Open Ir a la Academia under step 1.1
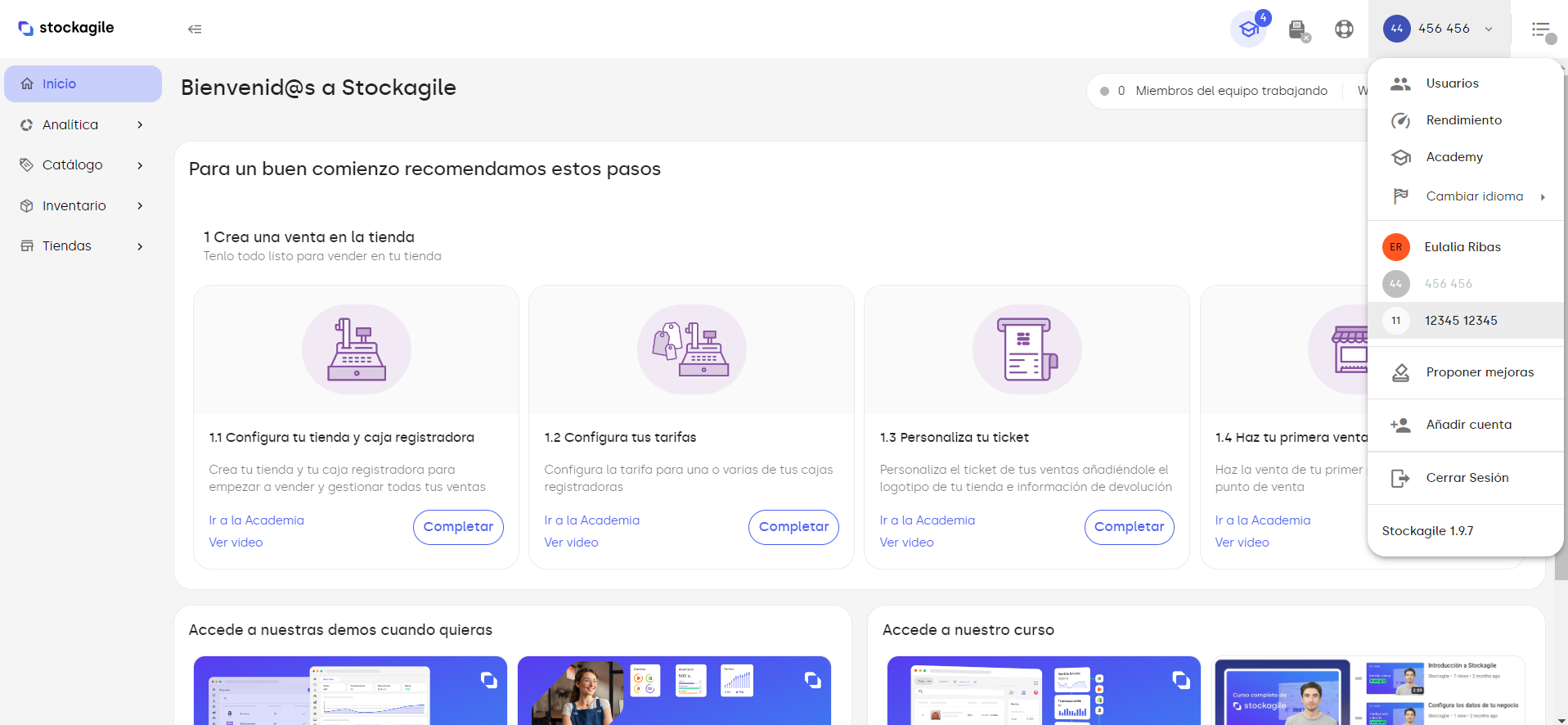 pos(256,520)
